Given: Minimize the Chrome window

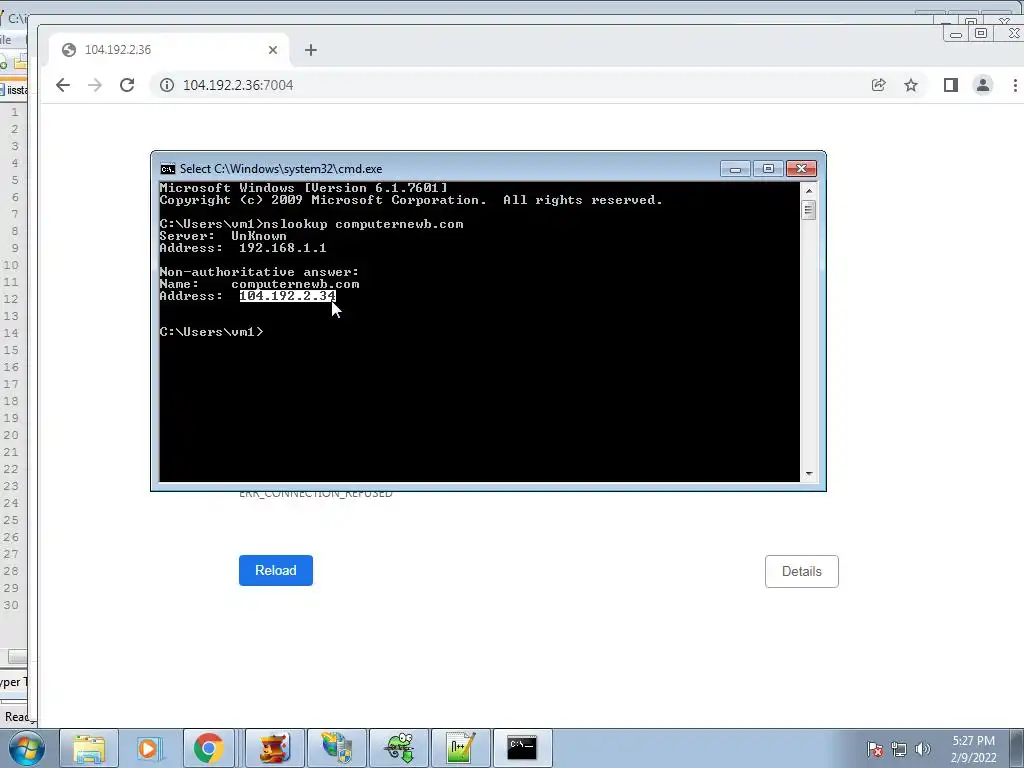Looking at the screenshot, I should click(x=955, y=34).
